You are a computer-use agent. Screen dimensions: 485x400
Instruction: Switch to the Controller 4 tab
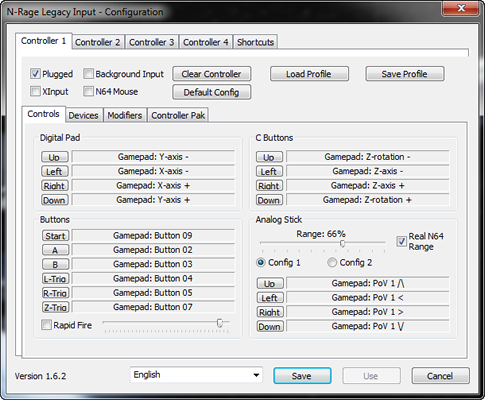206,42
